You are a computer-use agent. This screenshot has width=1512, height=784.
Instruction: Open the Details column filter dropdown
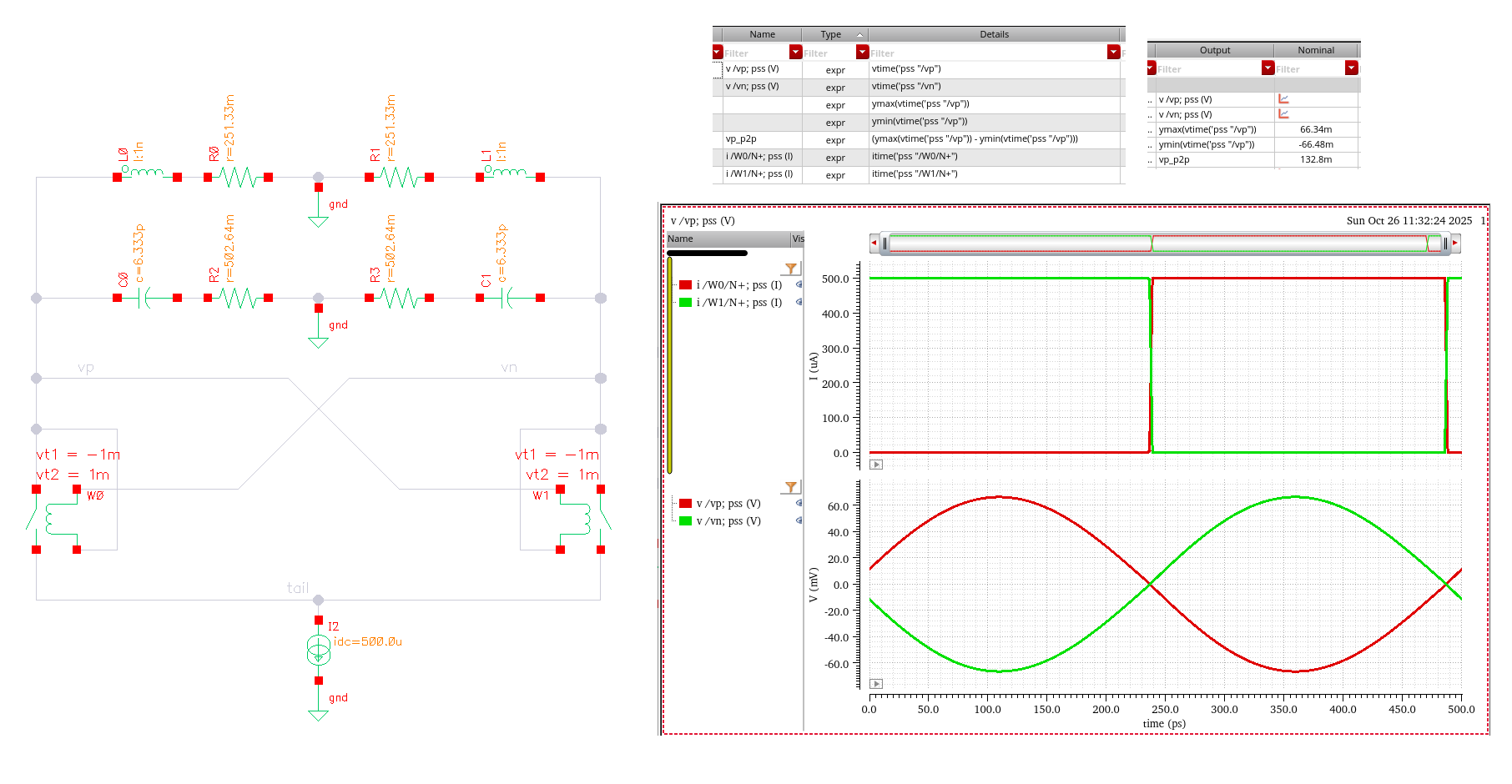1113,53
